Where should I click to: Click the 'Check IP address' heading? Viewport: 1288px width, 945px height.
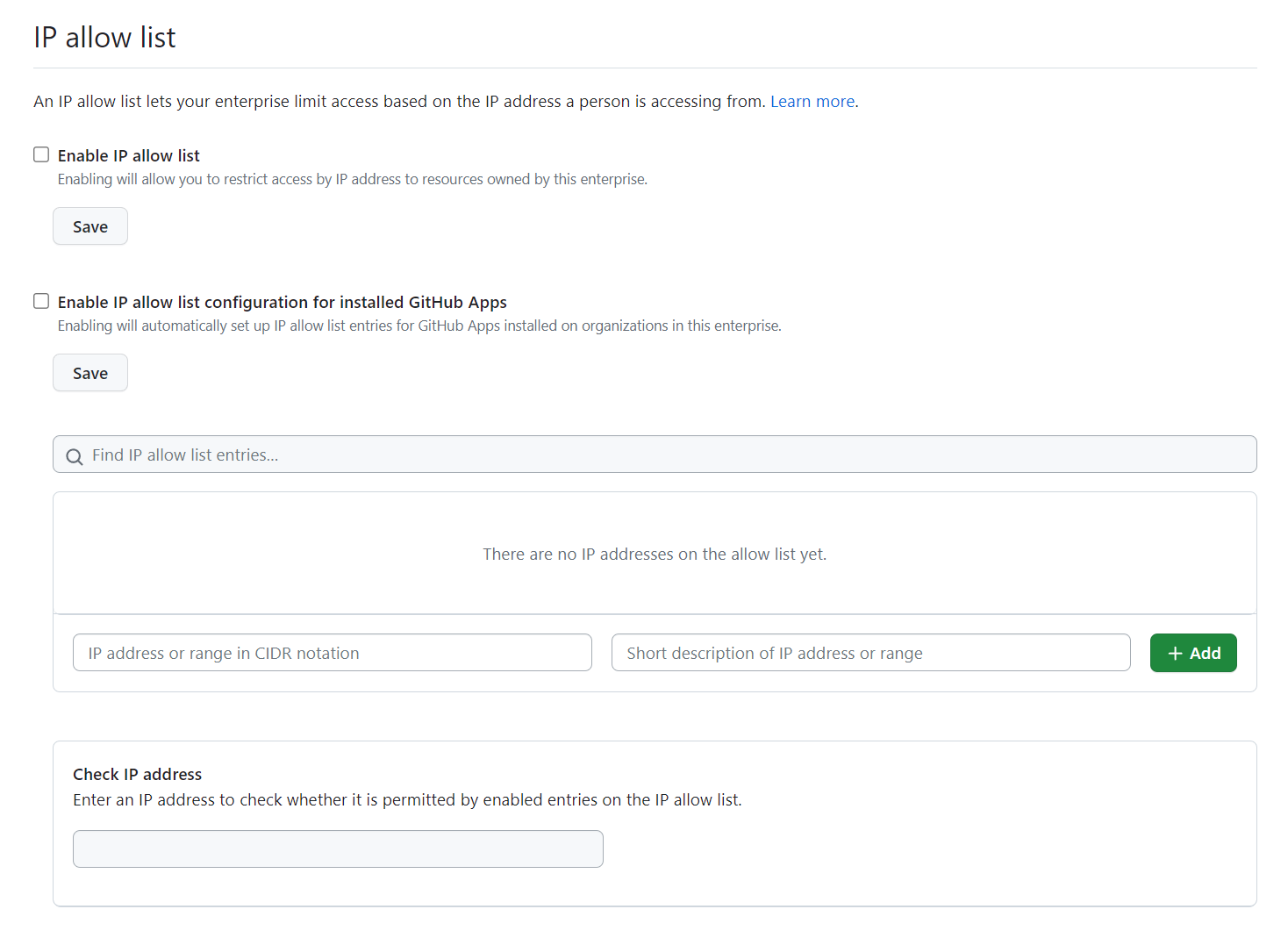point(137,774)
